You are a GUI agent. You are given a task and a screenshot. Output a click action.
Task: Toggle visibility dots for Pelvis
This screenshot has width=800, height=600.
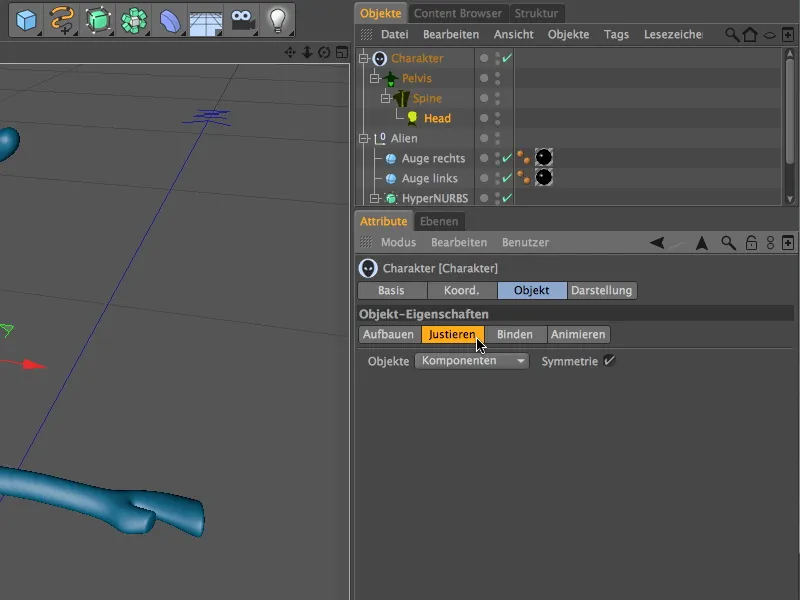[497, 78]
